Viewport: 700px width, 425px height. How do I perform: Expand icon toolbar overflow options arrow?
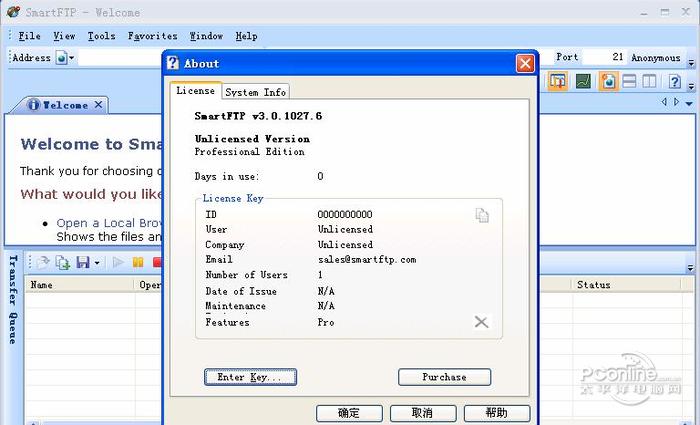coord(691,86)
